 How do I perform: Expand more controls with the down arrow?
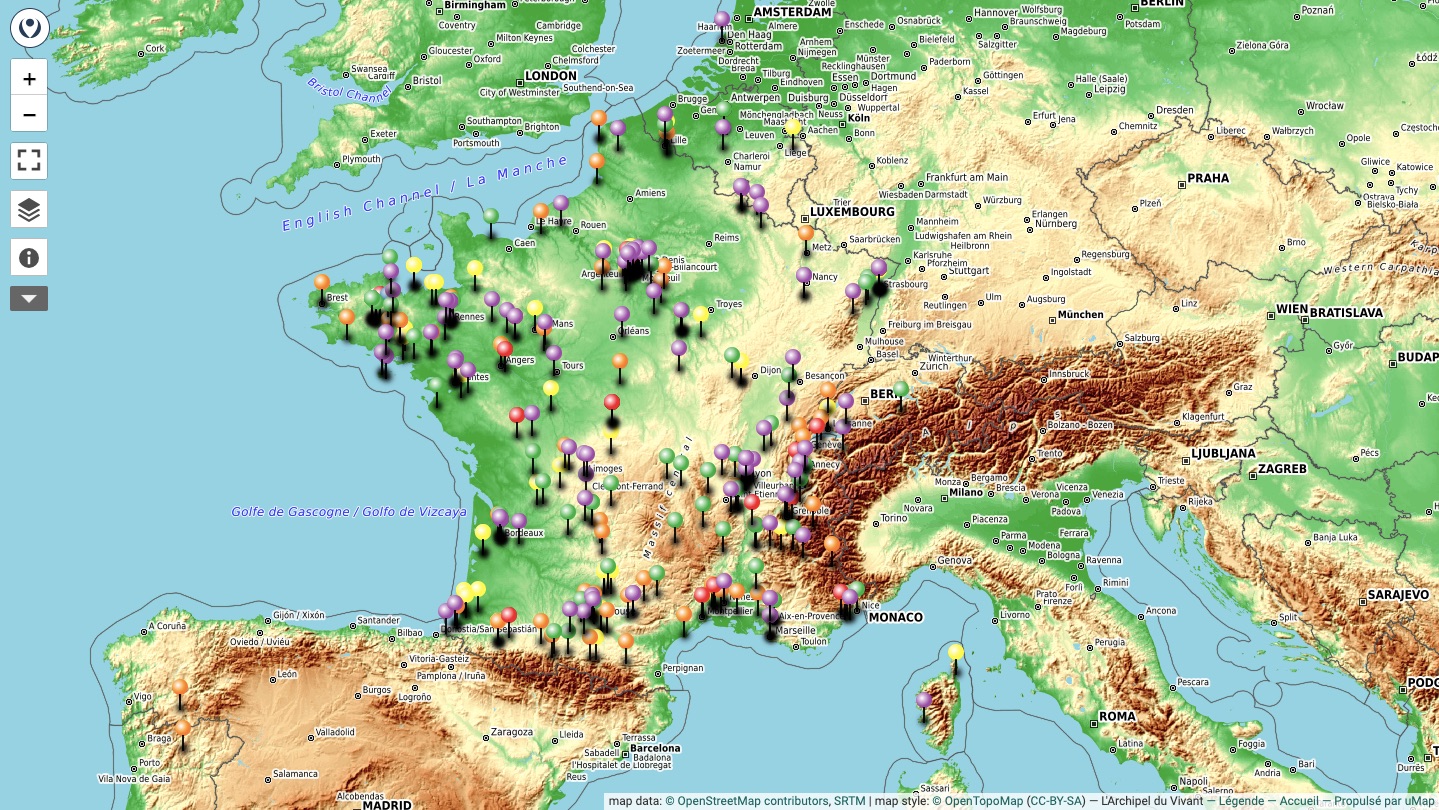[29, 298]
